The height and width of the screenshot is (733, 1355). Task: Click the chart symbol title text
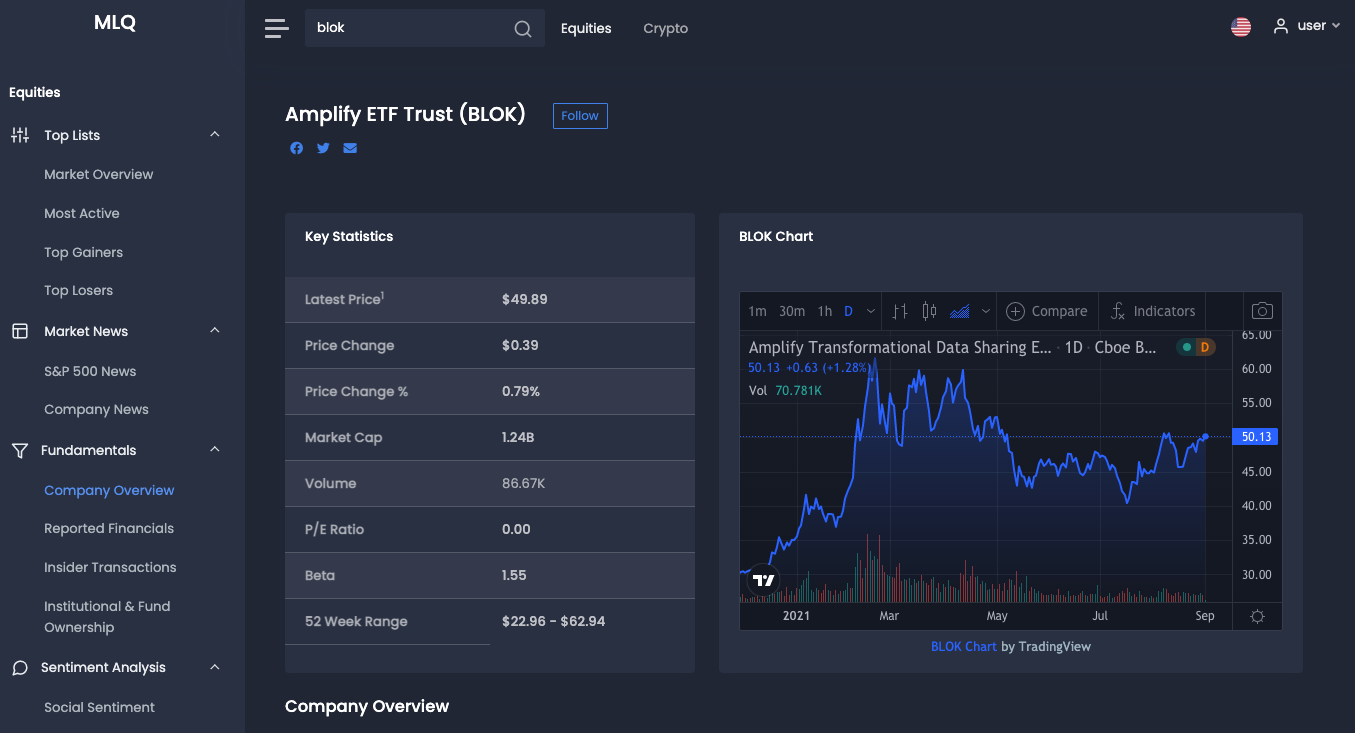(x=953, y=347)
